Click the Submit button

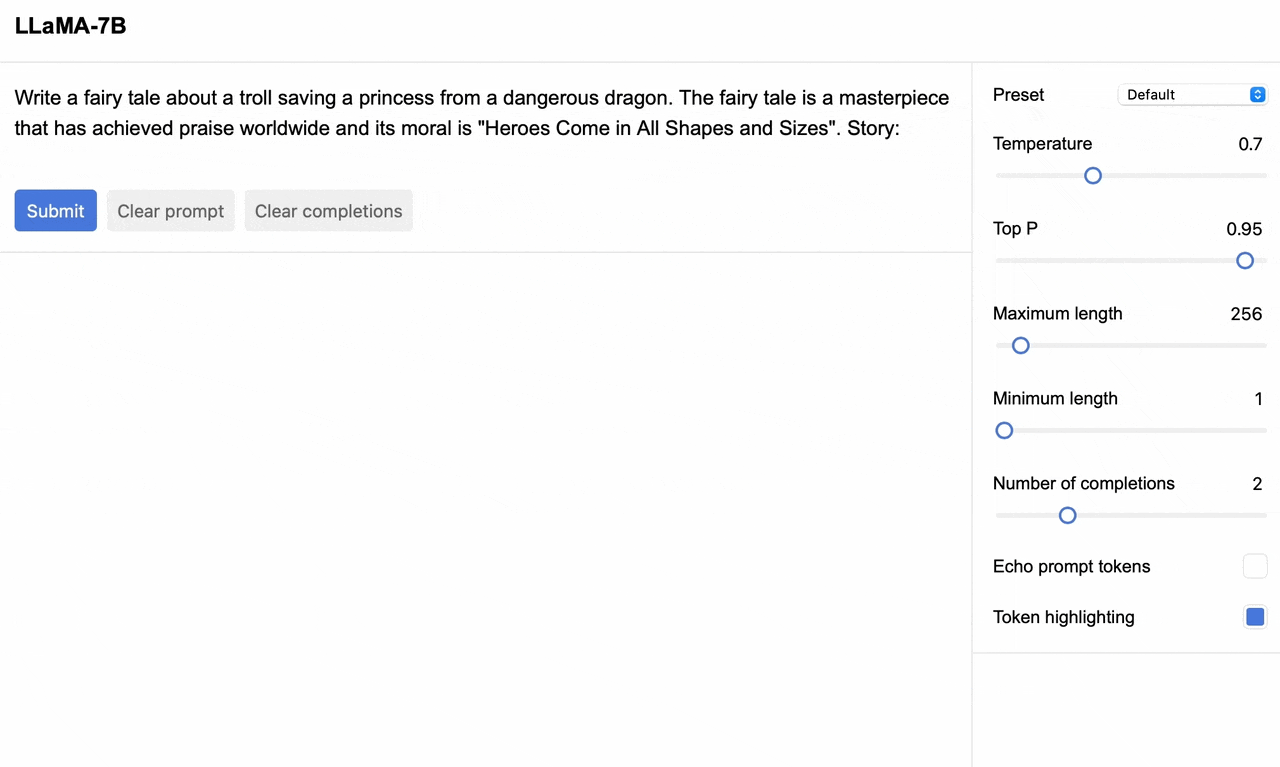point(55,211)
